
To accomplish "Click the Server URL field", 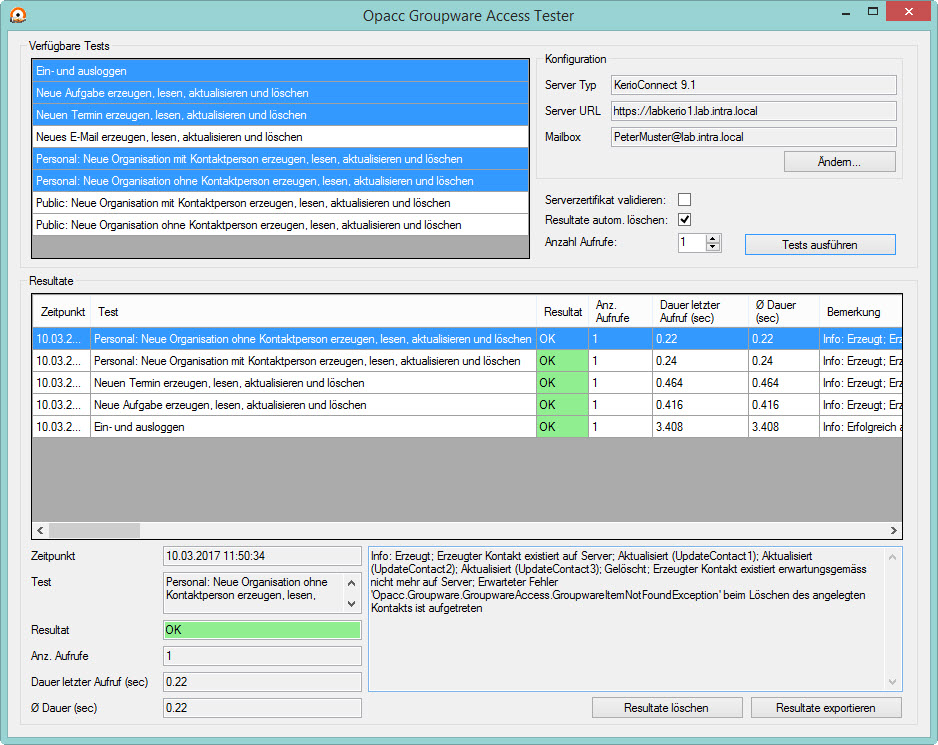I will click(x=754, y=111).
